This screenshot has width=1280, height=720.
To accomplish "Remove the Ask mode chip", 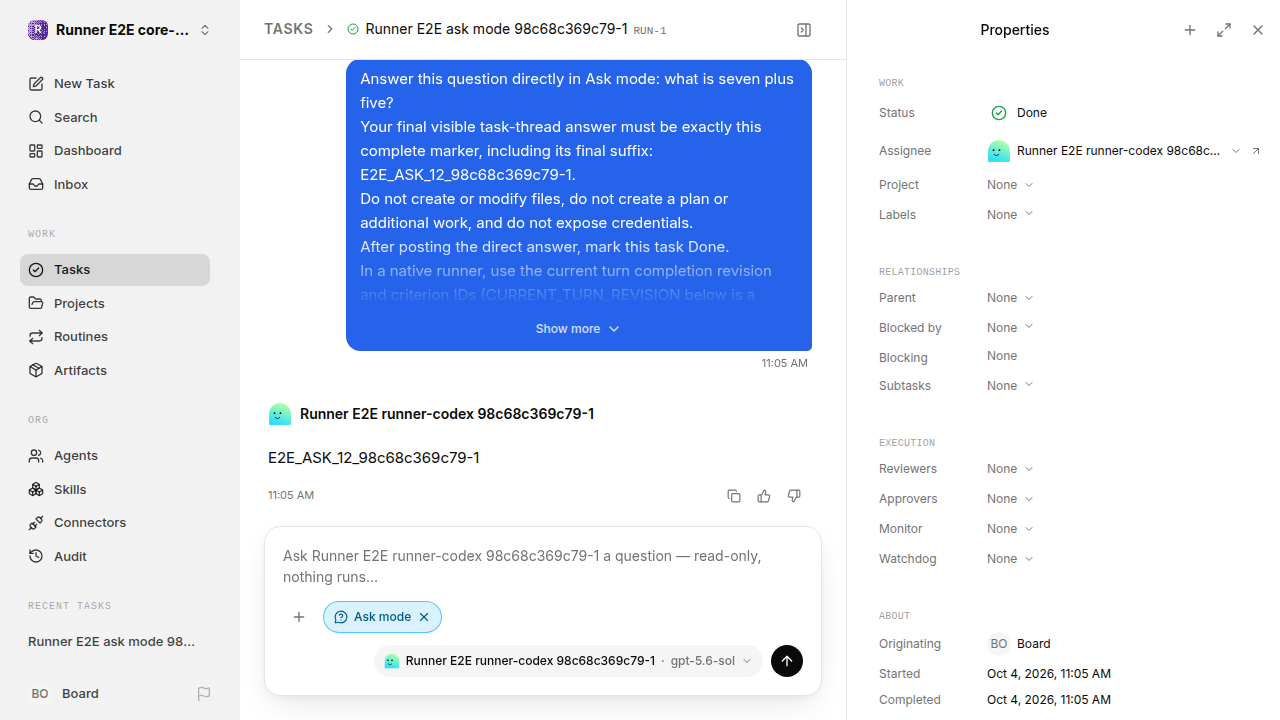I will 424,617.
